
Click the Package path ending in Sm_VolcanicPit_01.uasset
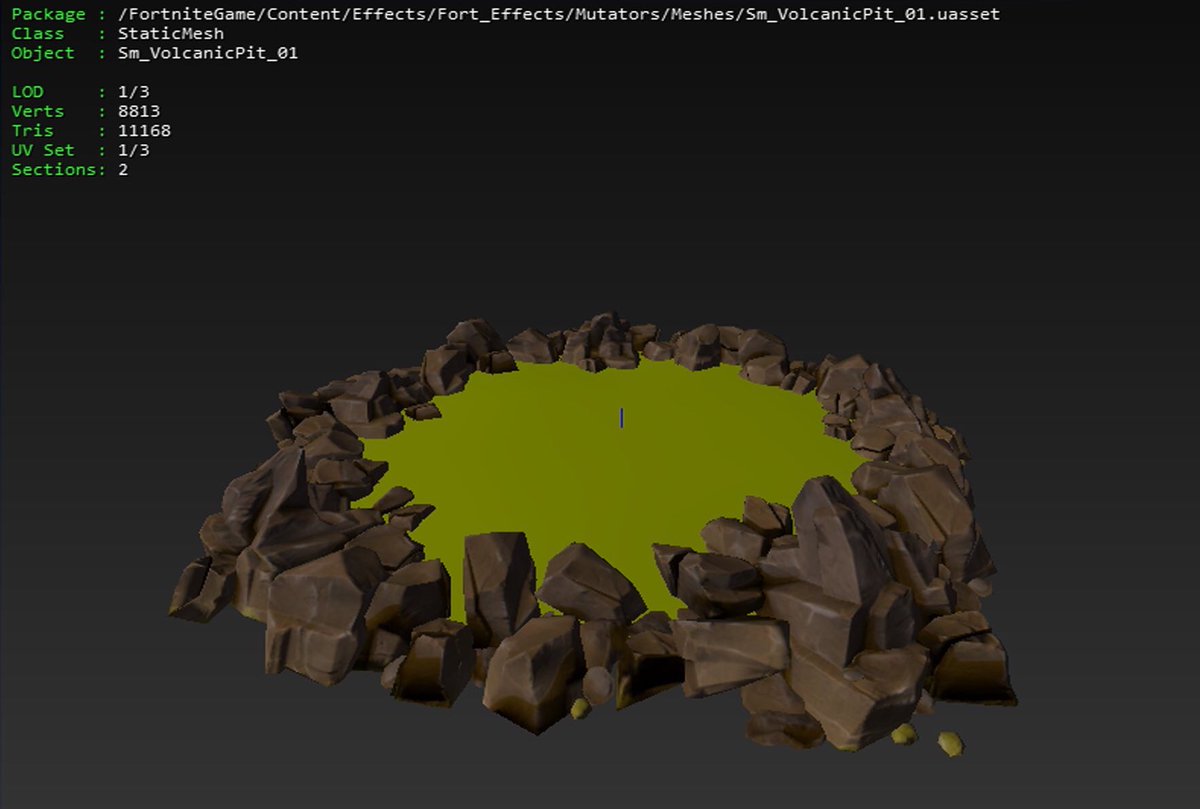pyautogui.click(x=559, y=15)
